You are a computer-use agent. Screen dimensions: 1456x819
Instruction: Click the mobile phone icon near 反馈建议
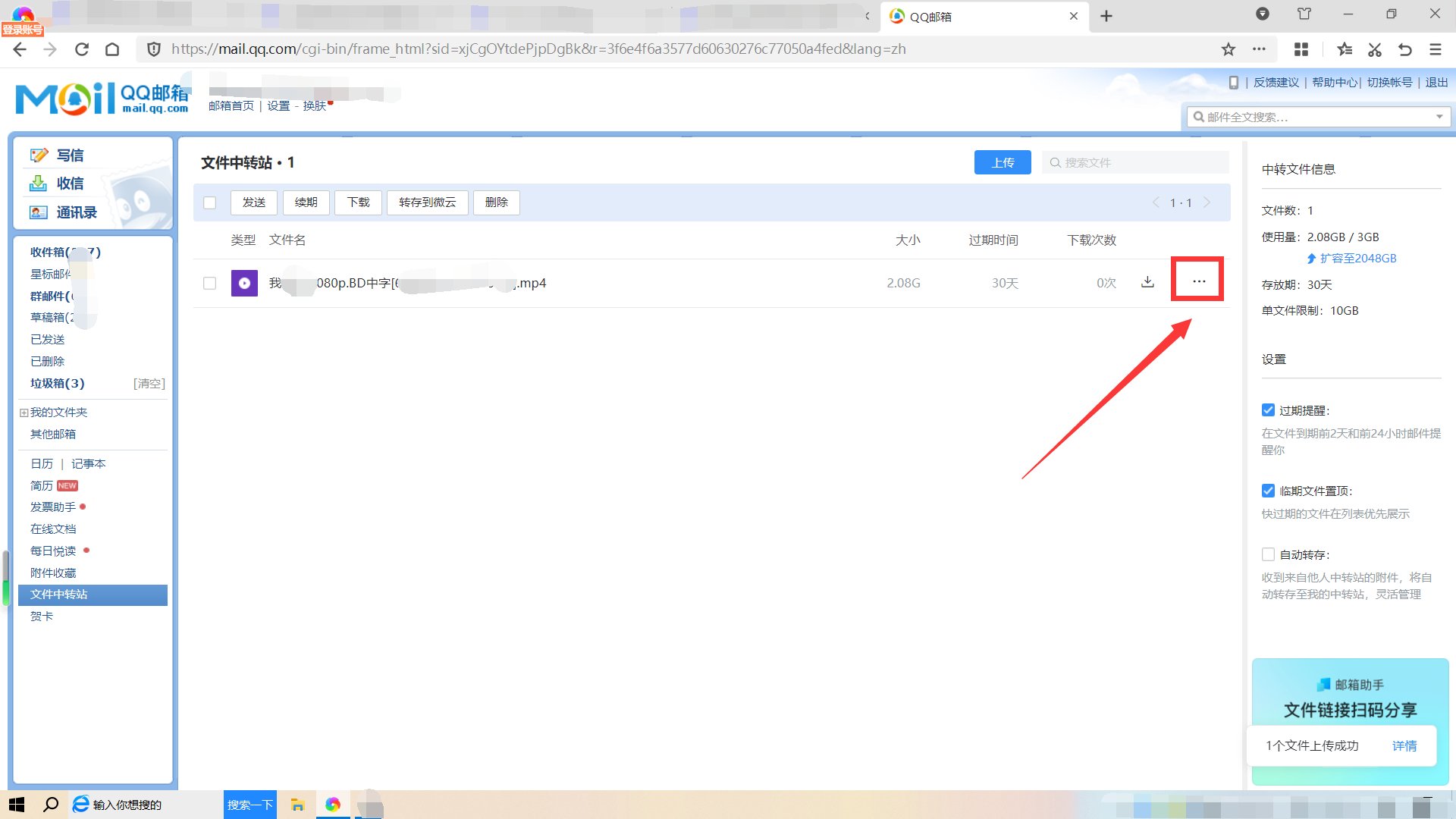(1234, 82)
